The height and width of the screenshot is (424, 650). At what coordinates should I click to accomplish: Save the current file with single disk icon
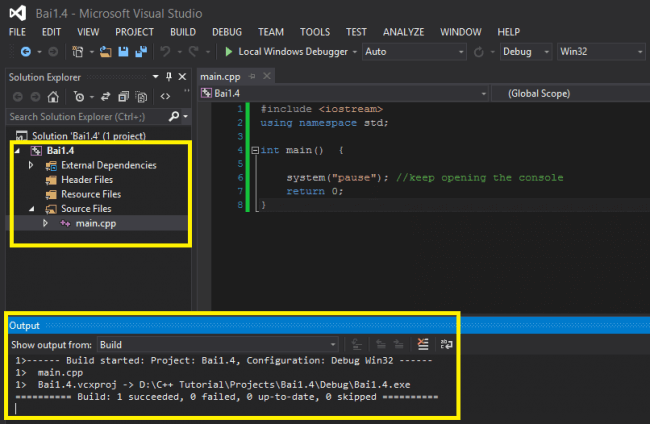pos(123,52)
